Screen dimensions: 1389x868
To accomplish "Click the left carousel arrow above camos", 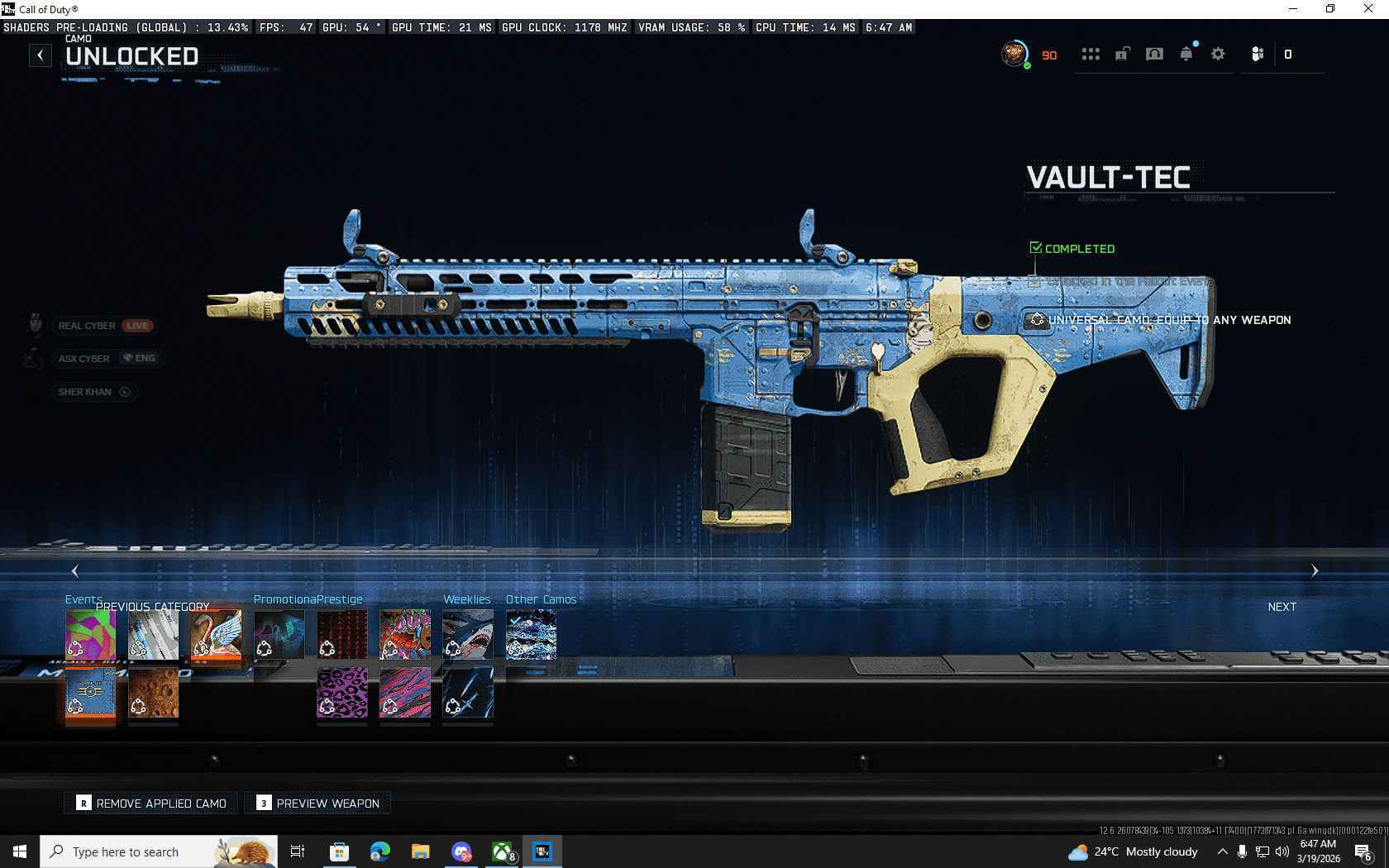I will pyautogui.click(x=75, y=570).
